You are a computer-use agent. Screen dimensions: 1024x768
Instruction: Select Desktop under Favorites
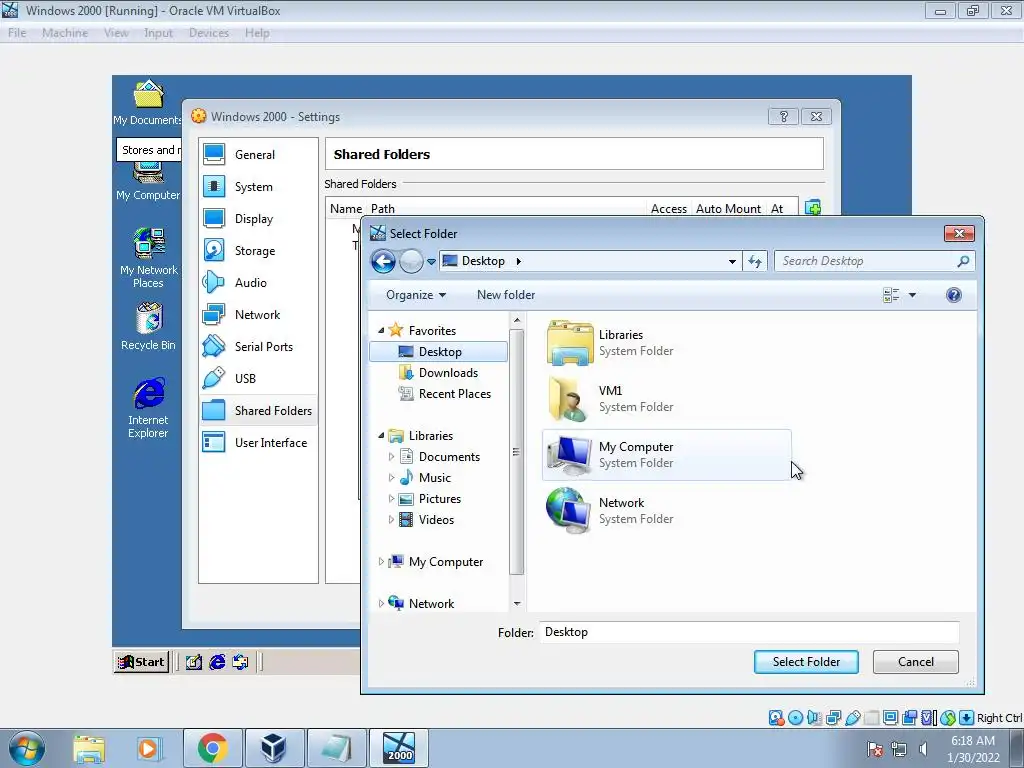click(x=439, y=352)
